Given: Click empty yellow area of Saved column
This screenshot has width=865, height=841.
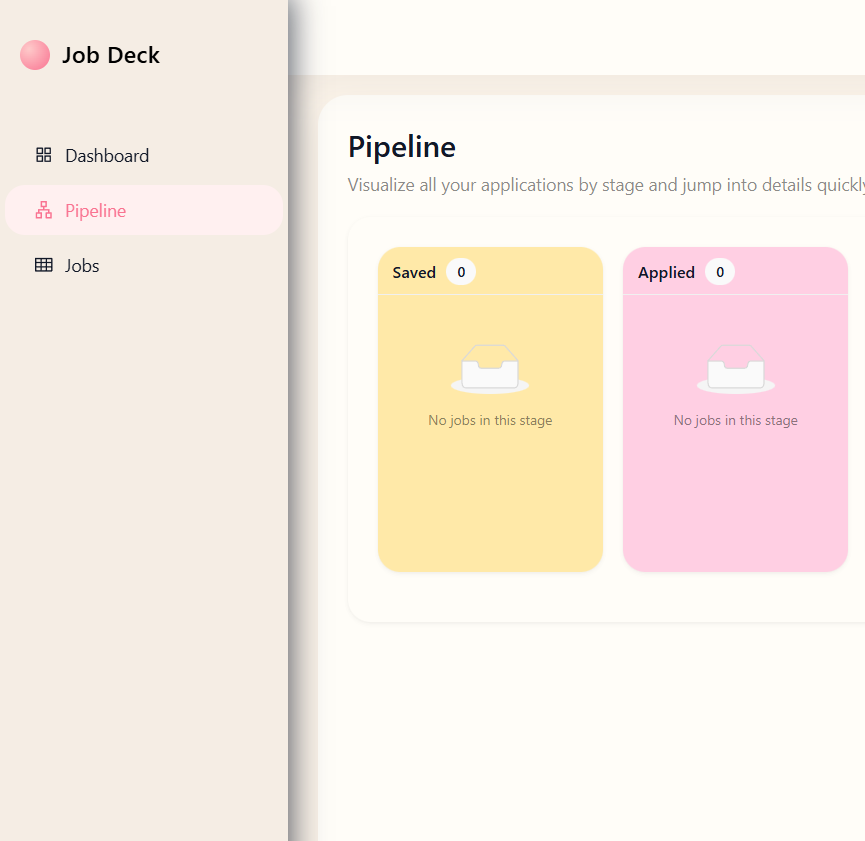Looking at the screenshot, I should pos(490,505).
